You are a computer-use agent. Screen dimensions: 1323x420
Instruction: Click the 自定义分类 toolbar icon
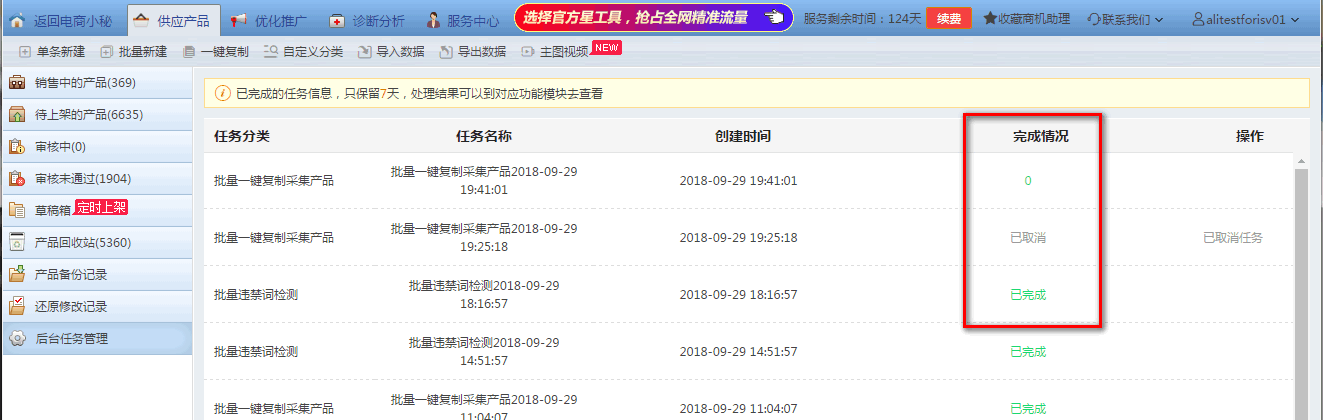(271, 52)
